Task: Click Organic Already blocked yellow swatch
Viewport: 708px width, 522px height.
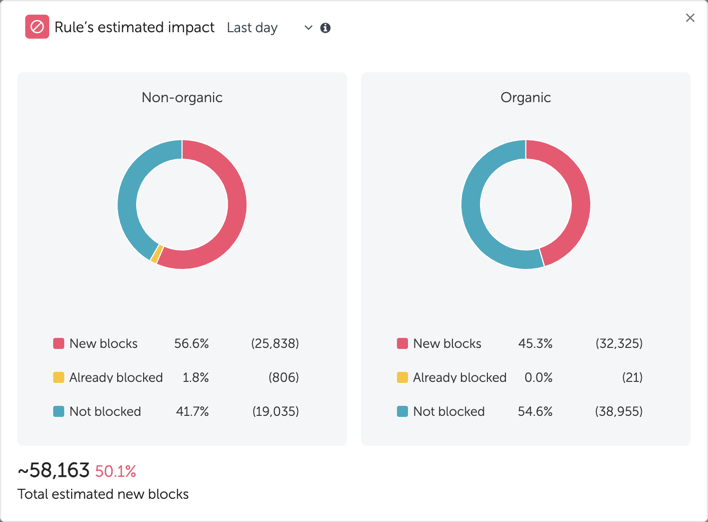Action: pyautogui.click(x=402, y=377)
